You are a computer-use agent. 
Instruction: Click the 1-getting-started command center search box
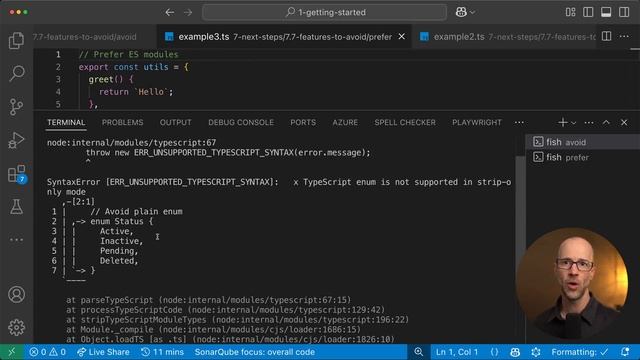point(324,12)
